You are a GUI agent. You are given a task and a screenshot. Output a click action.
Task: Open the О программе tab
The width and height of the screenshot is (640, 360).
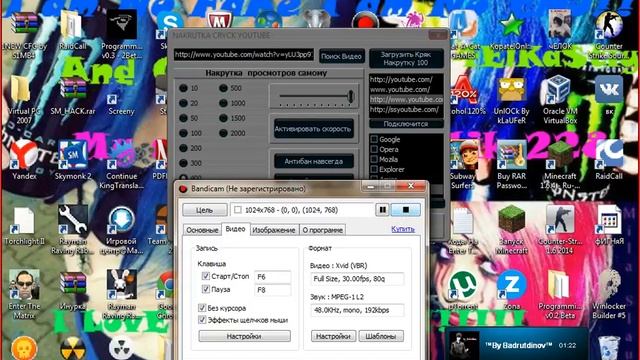tap(322, 230)
